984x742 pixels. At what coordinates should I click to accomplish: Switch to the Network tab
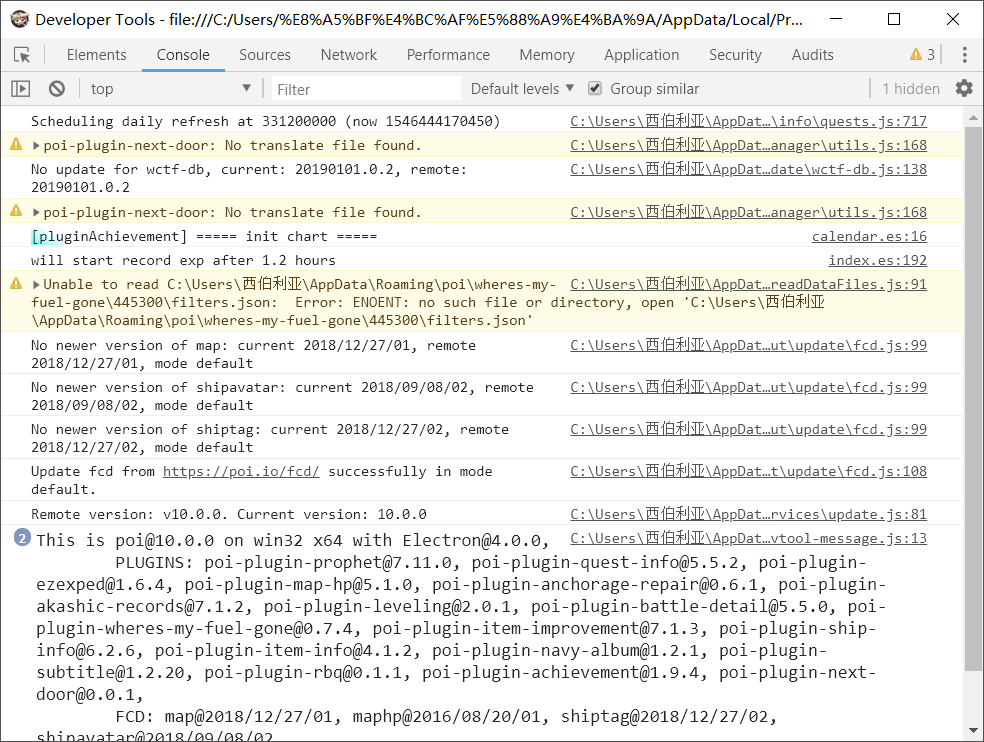348,55
